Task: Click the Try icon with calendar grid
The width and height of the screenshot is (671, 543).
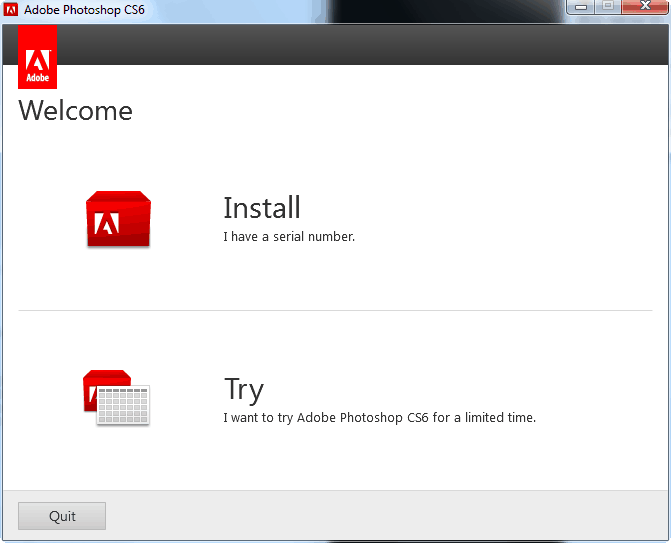Action: pyautogui.click(x=115, y=398)
